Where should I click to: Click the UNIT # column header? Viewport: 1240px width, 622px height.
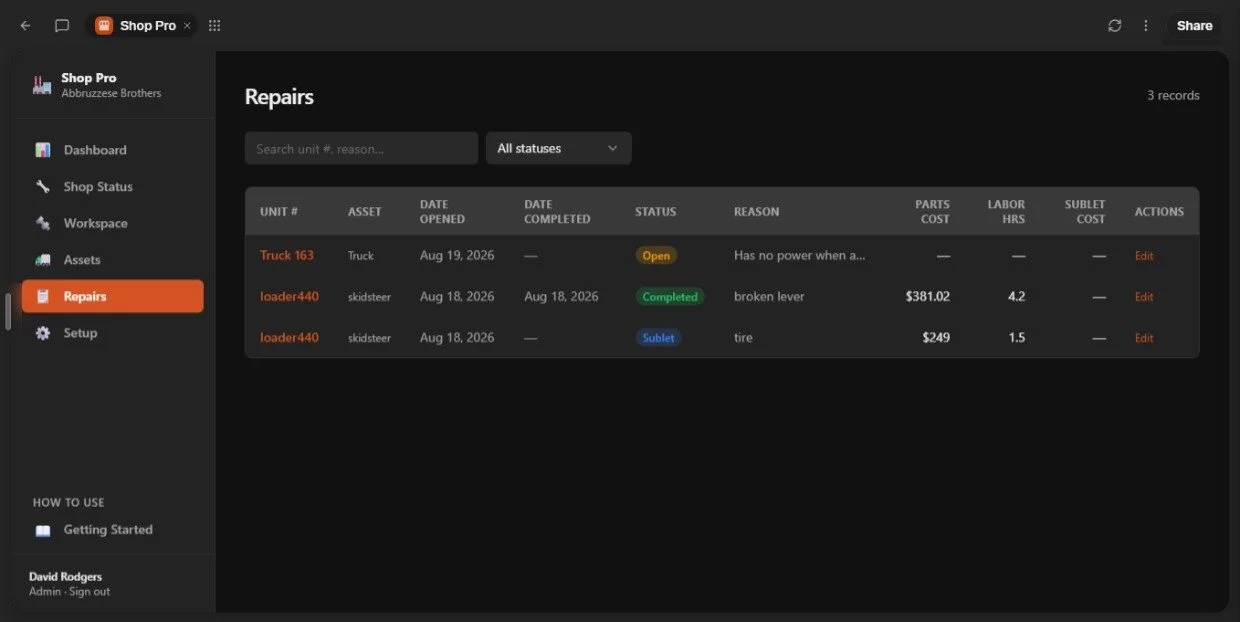279,212
